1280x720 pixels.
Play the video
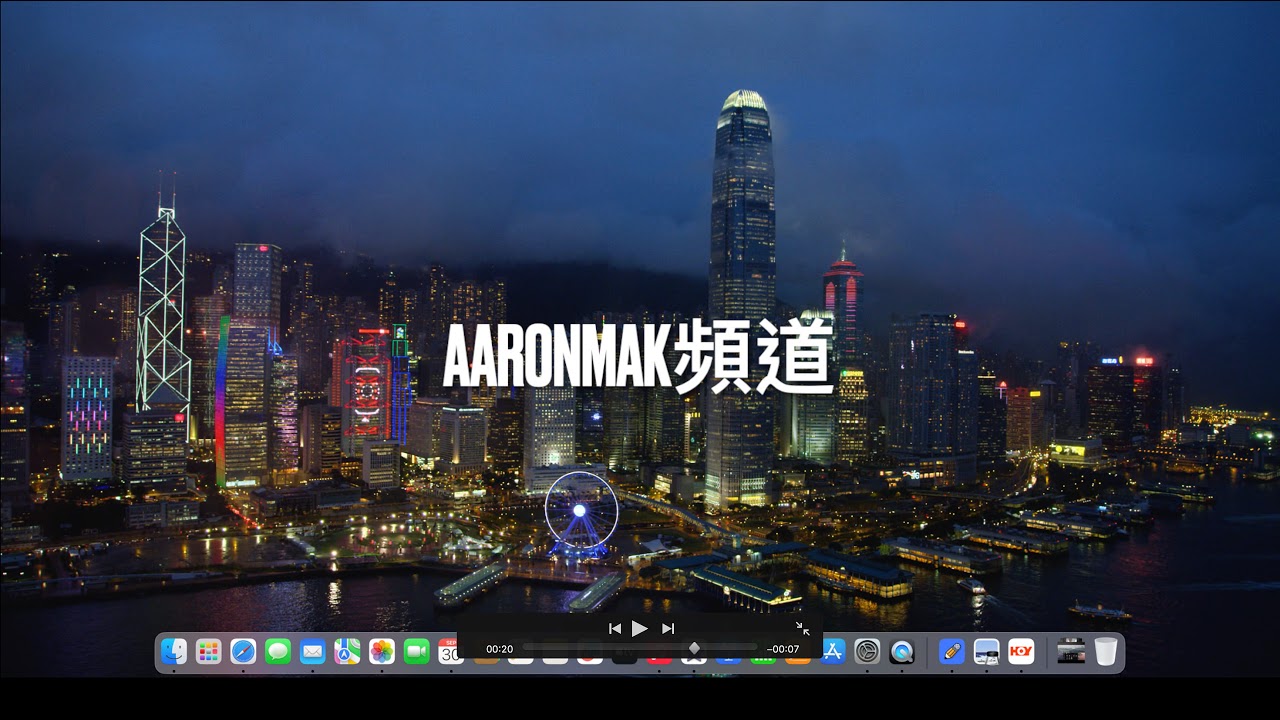click(x=640, y=628)
